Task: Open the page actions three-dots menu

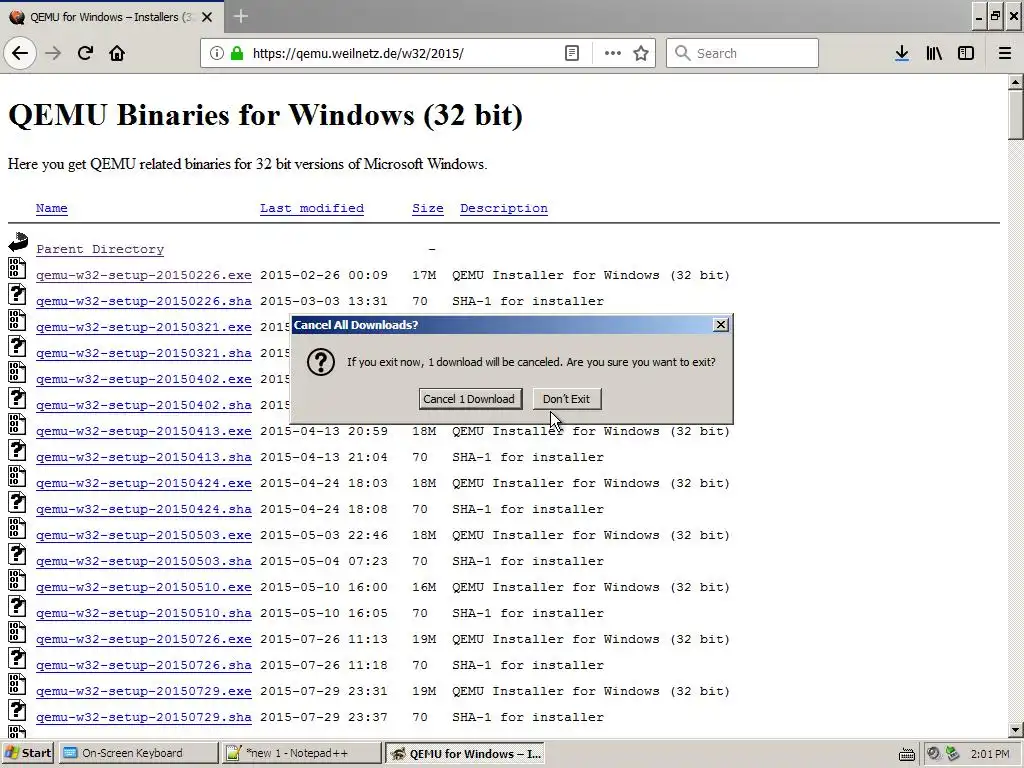Action: (x=613, y=53)
